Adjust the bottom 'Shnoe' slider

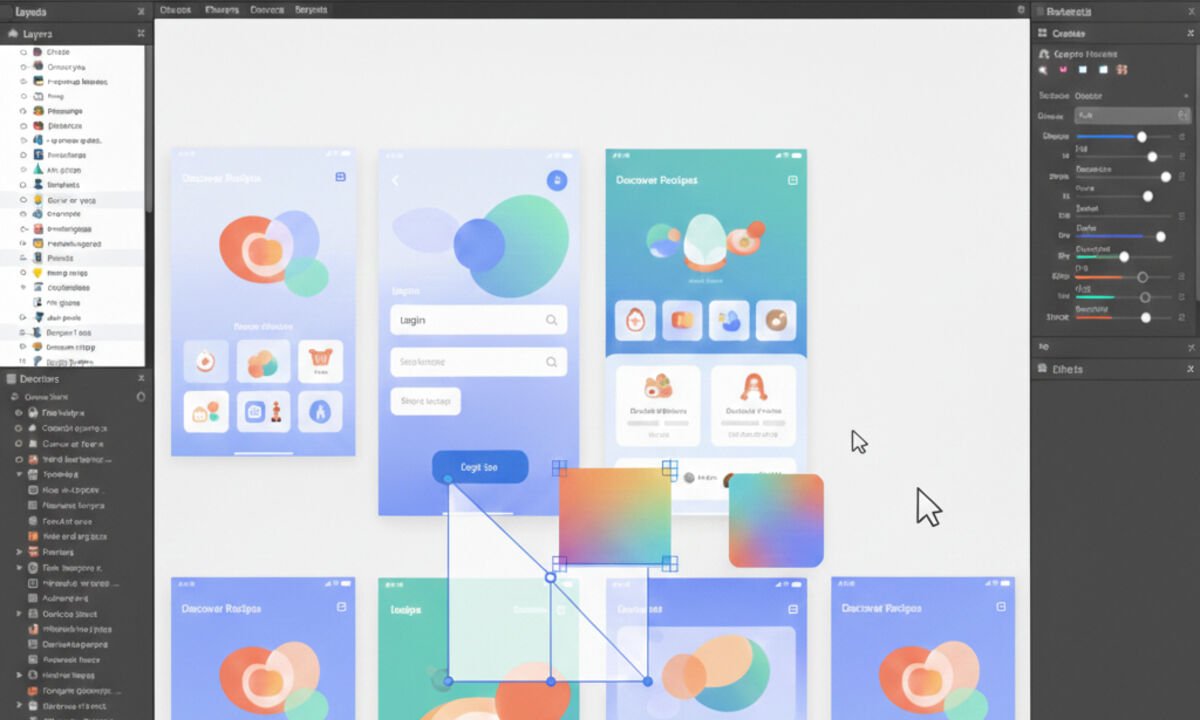(1124, 317)
